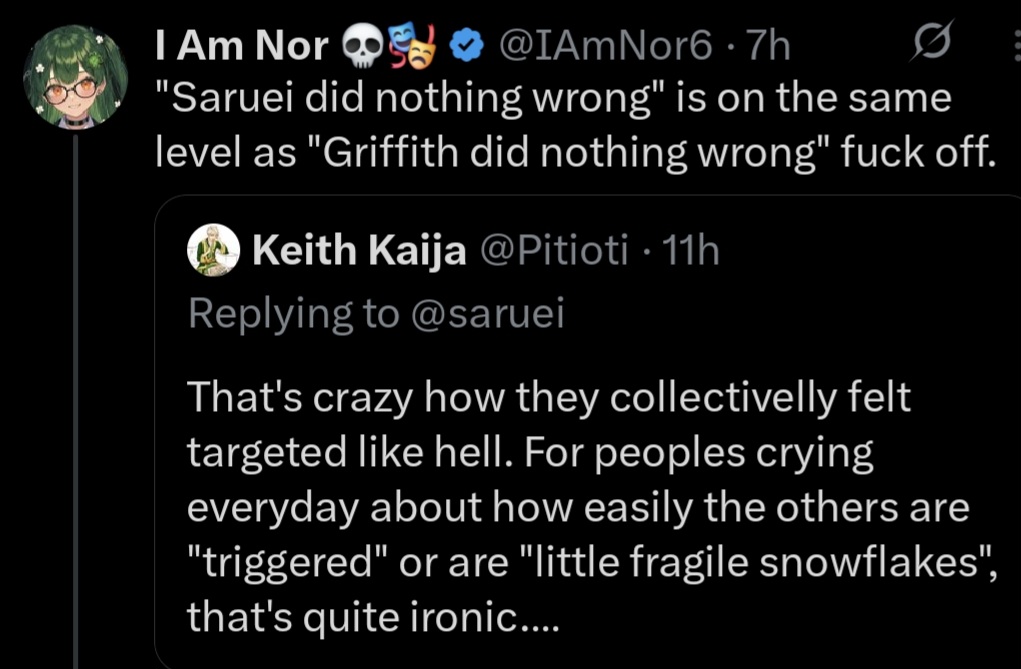
Task: Open the @Pitioti handle
Action: click(554, 251)
